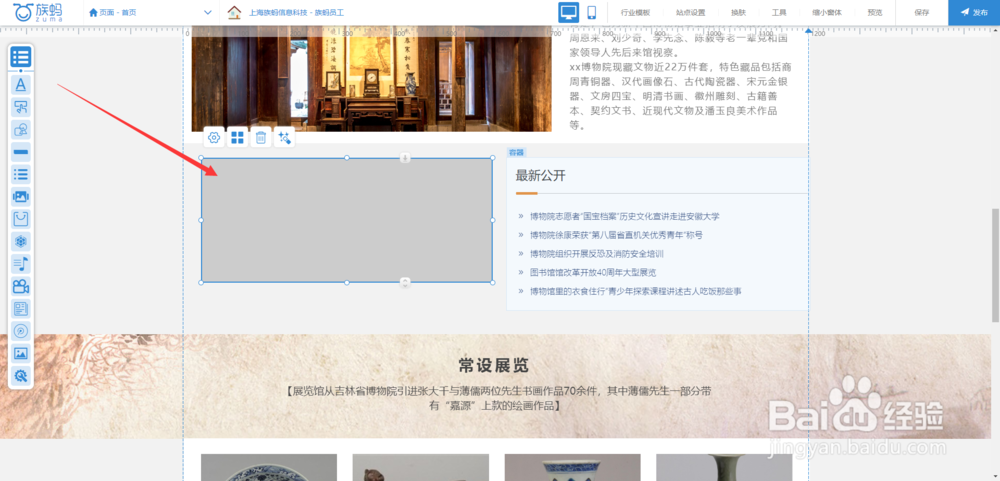Select the shopping bag module icon in sidebar
This screenshot has width=1000, height=481.
tap(20, 219)
